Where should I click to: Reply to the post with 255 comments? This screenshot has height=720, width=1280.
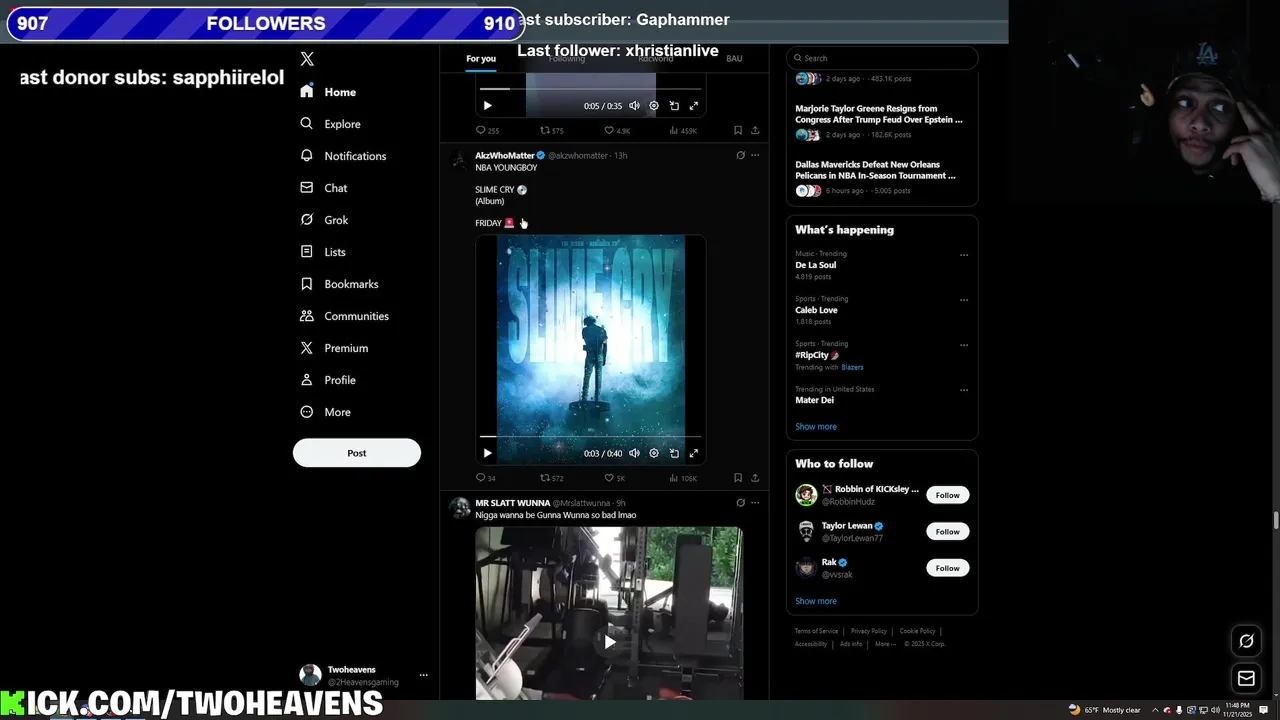pyautogui.click(x=487, y=131)
